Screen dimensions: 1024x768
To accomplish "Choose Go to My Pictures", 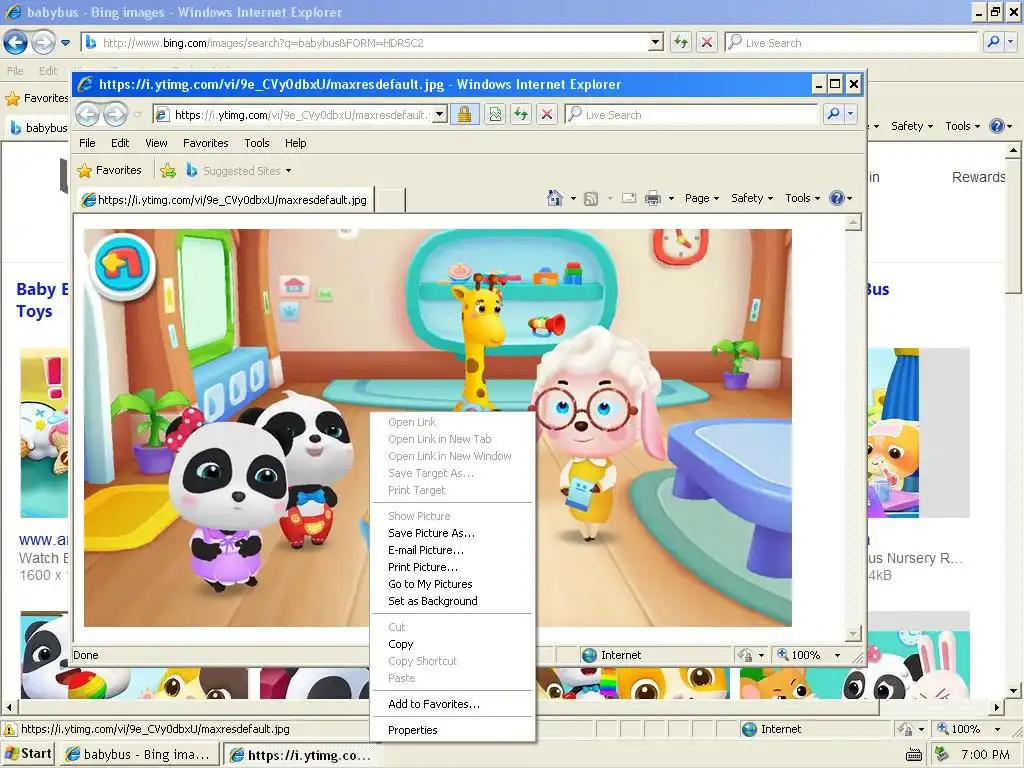I will coord(453,584).
